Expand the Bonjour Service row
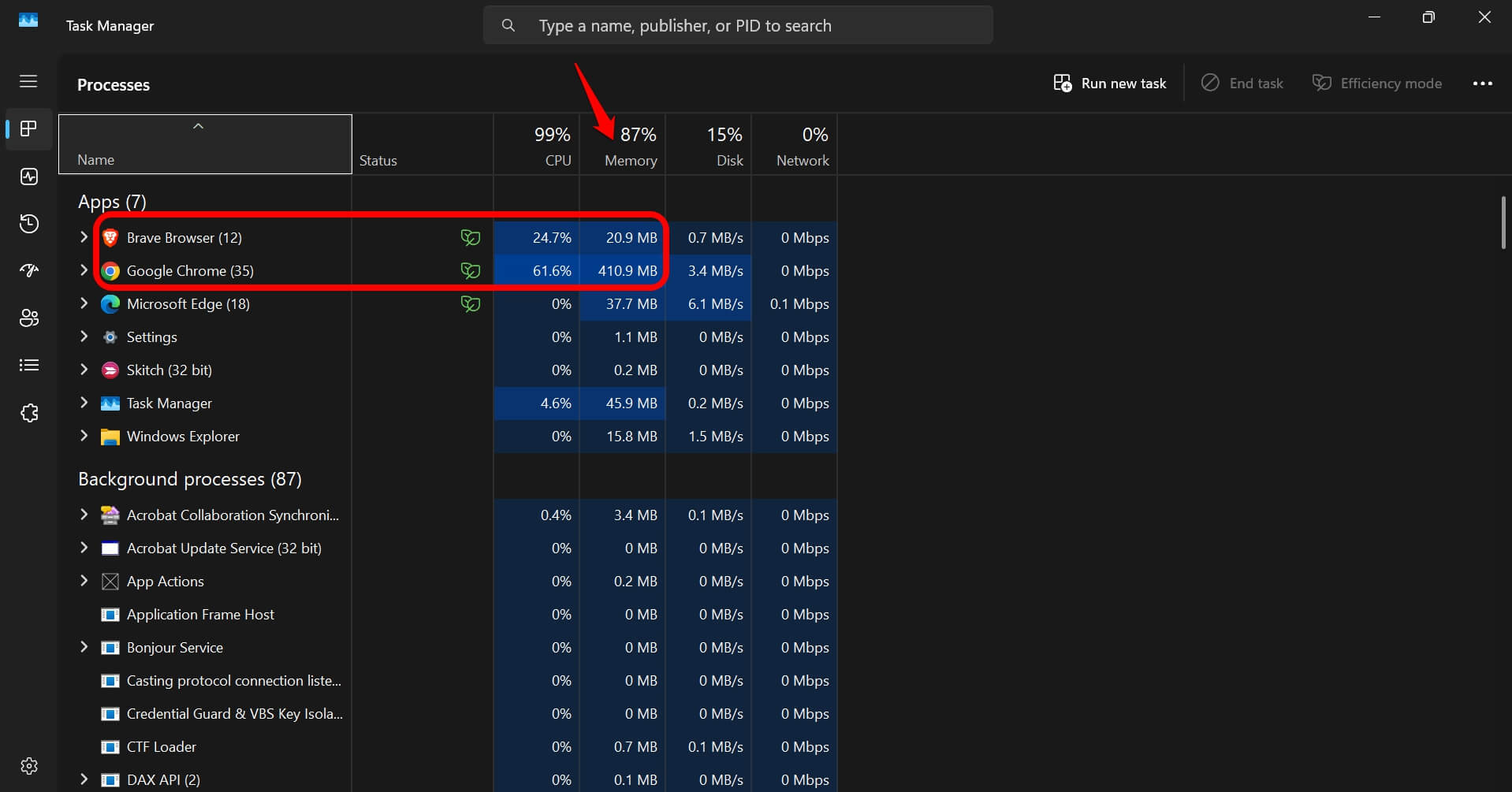Viewport: 1512px width, 792px height. (84, 647)
